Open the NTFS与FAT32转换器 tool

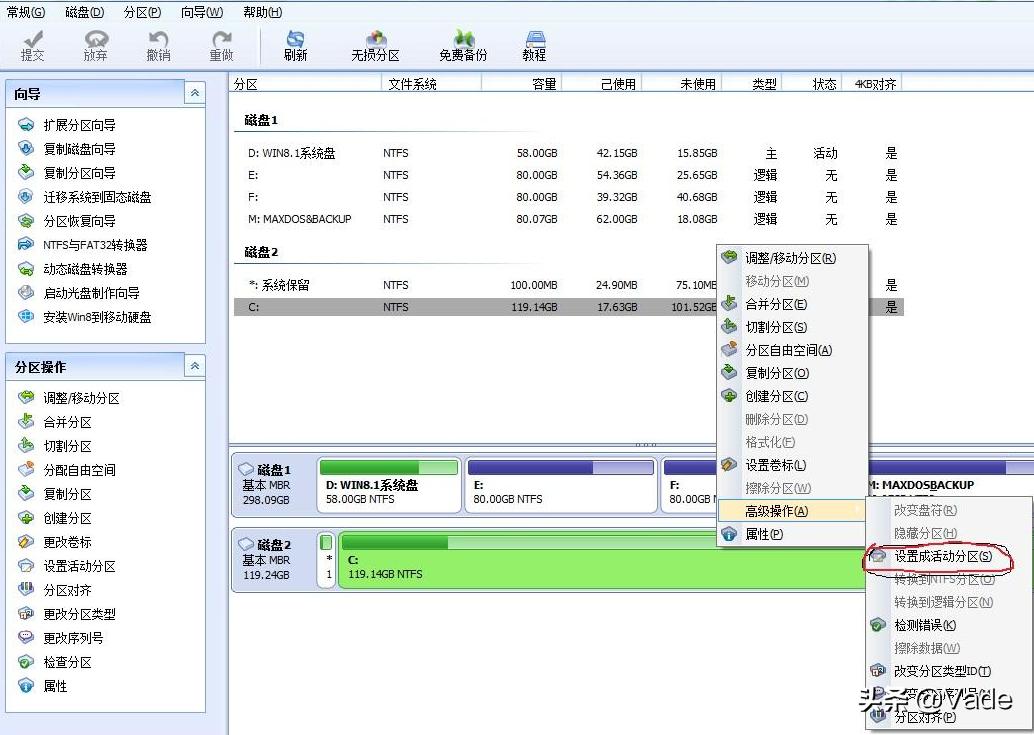(97, 246)
